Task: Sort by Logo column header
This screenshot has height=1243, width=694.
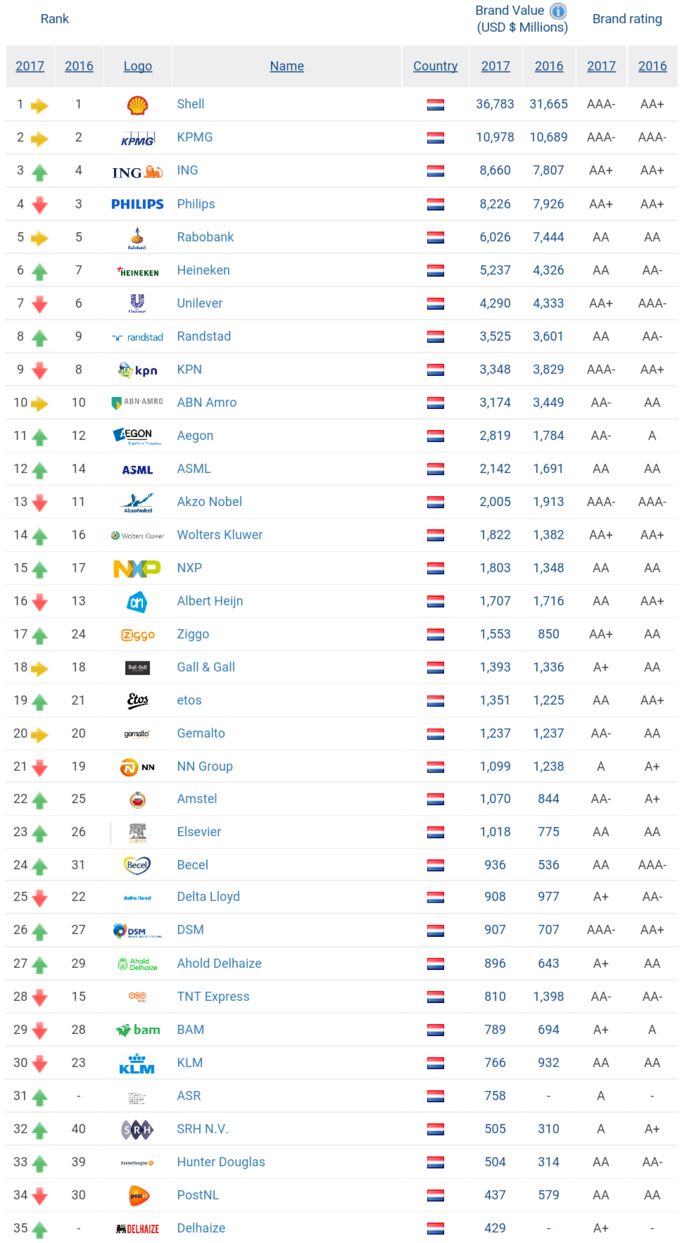Action: [138, 66]
